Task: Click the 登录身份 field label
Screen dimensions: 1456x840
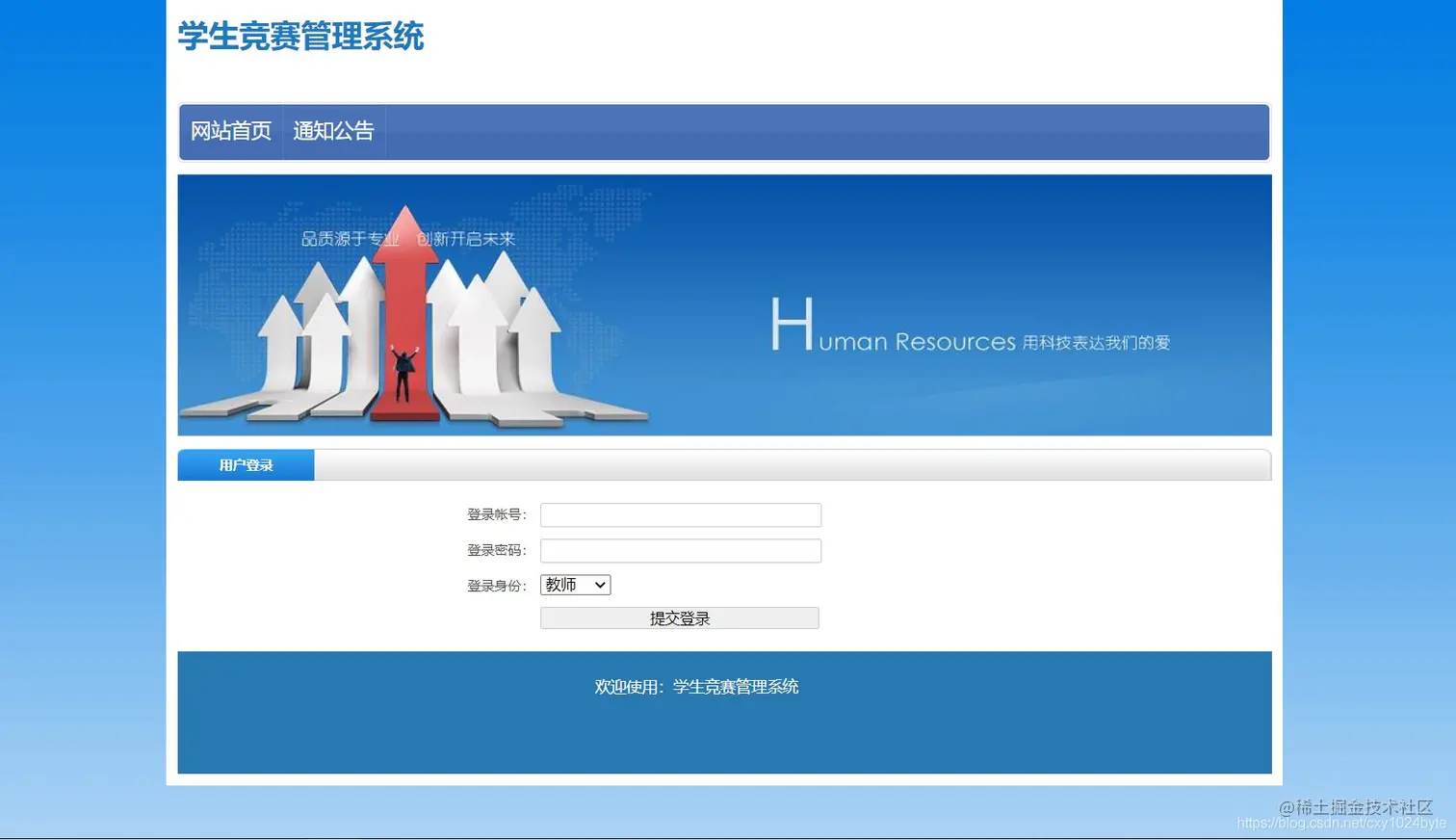Action: [x=496, y=584]
